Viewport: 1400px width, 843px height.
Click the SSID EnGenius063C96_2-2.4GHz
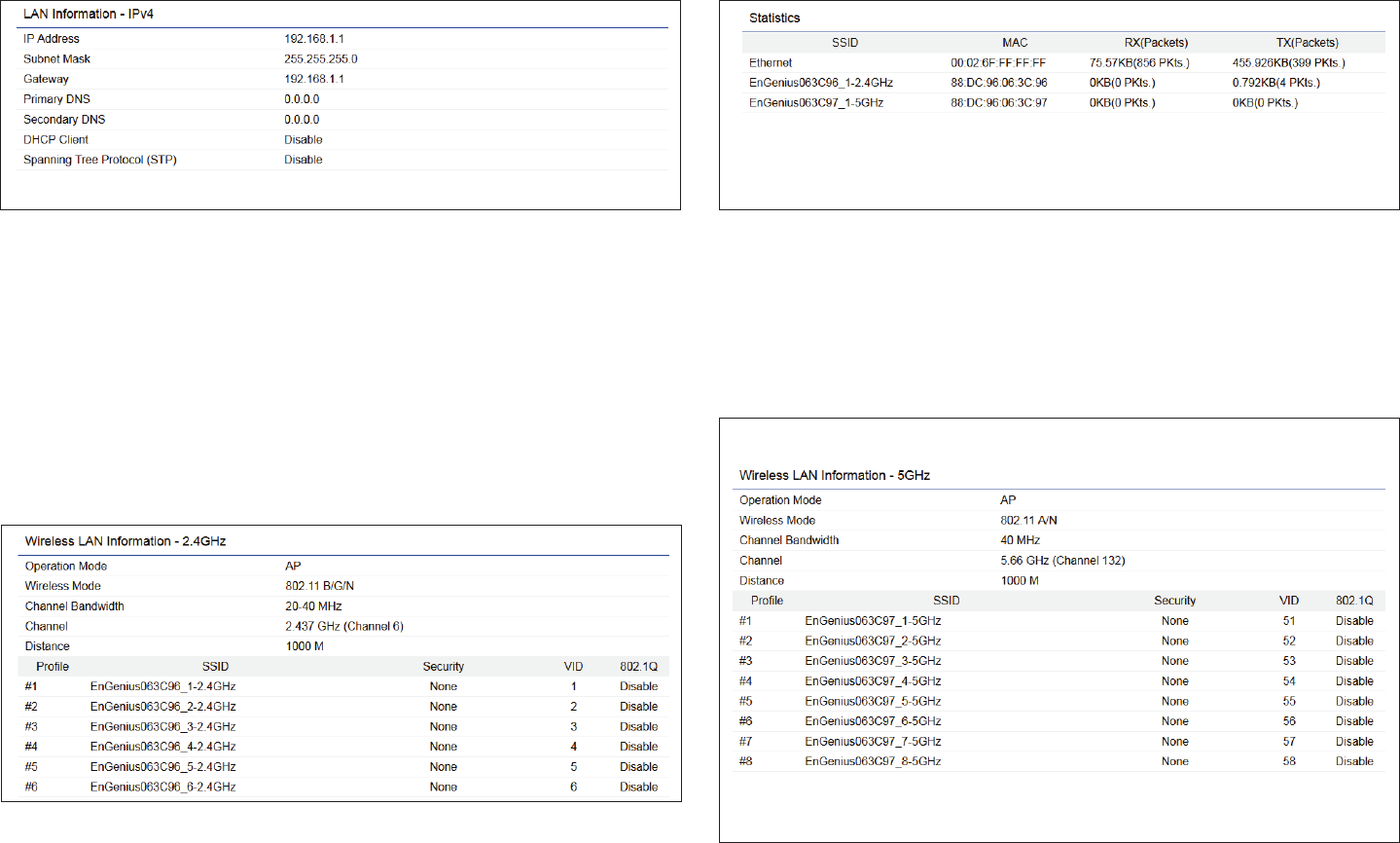point(163,707)
